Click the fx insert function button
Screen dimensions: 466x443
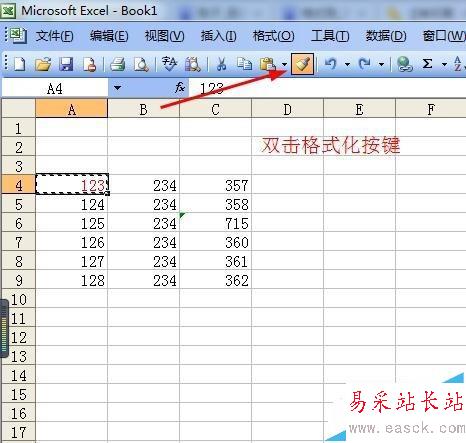pos(180,88)
